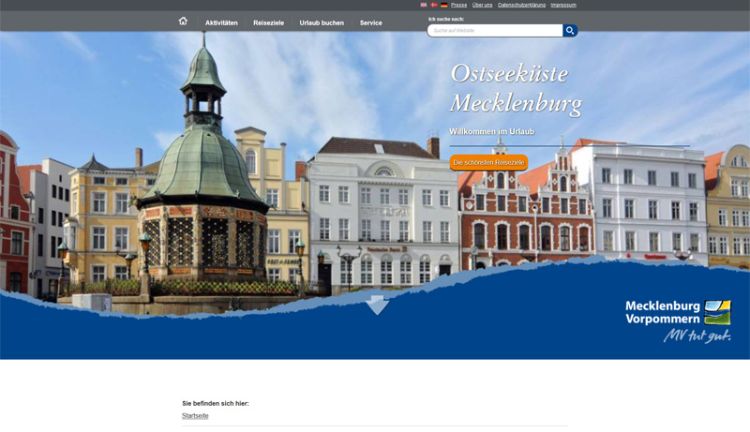Image resolution: width=750 pixels, height=432 pixels.
Task: Expand the Service menu
Action: point(371,22)
